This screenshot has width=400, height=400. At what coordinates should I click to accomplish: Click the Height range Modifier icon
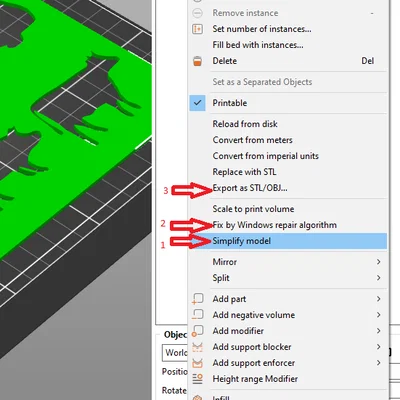[197, 379]
